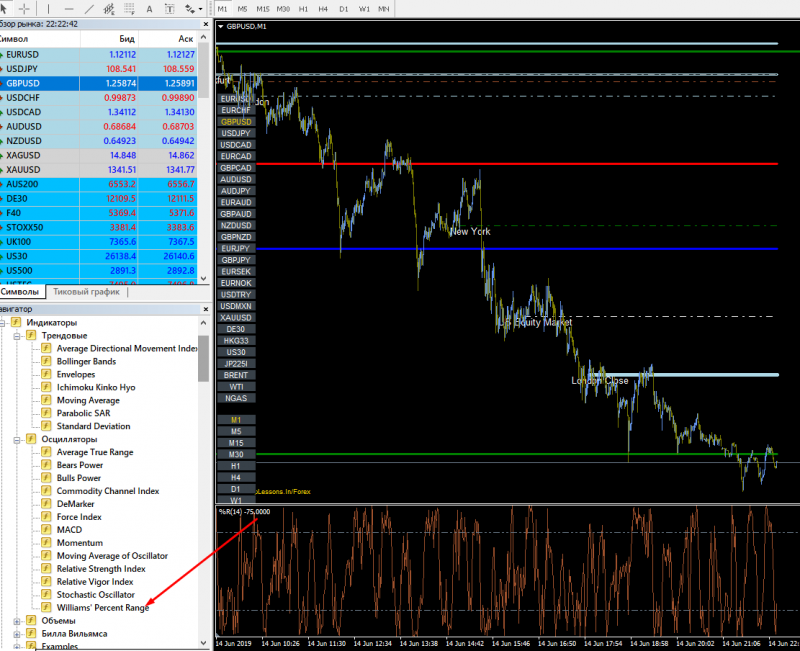Switch to M30 timeframe in top toolbar

point(283,9)
